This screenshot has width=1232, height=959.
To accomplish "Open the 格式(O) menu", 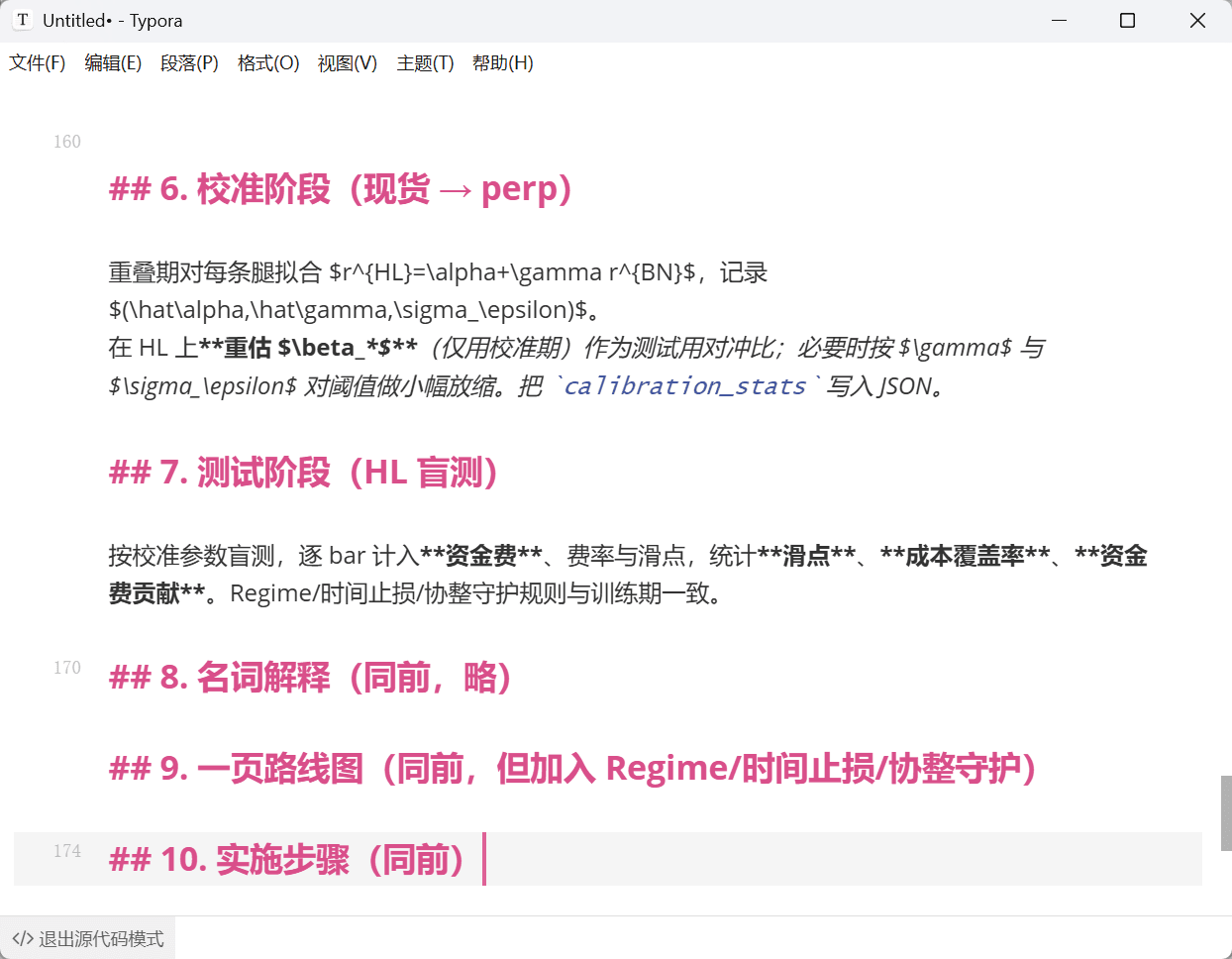I will coord(268,63).
